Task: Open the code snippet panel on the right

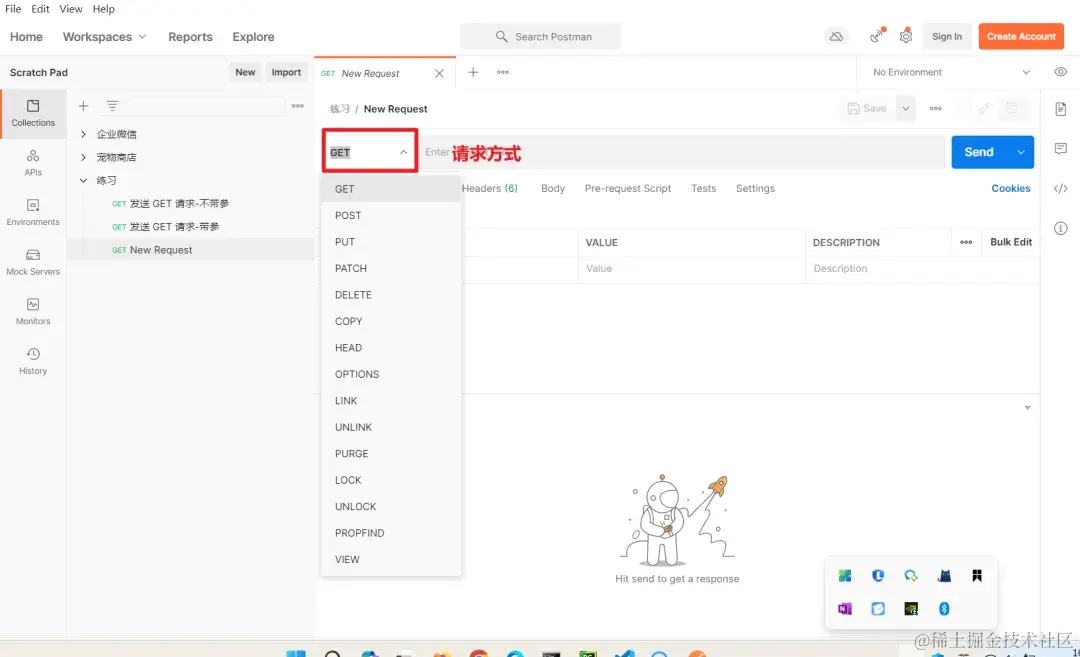Action: (x=1061, y=188)
